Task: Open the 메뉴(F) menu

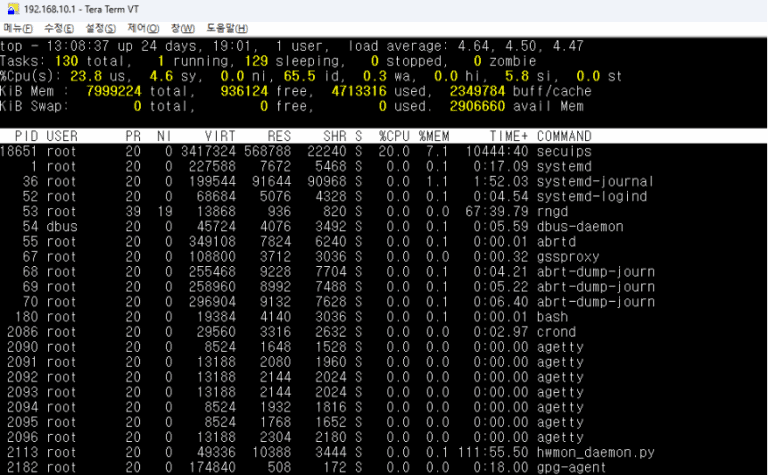Action: tap(18, 28)
